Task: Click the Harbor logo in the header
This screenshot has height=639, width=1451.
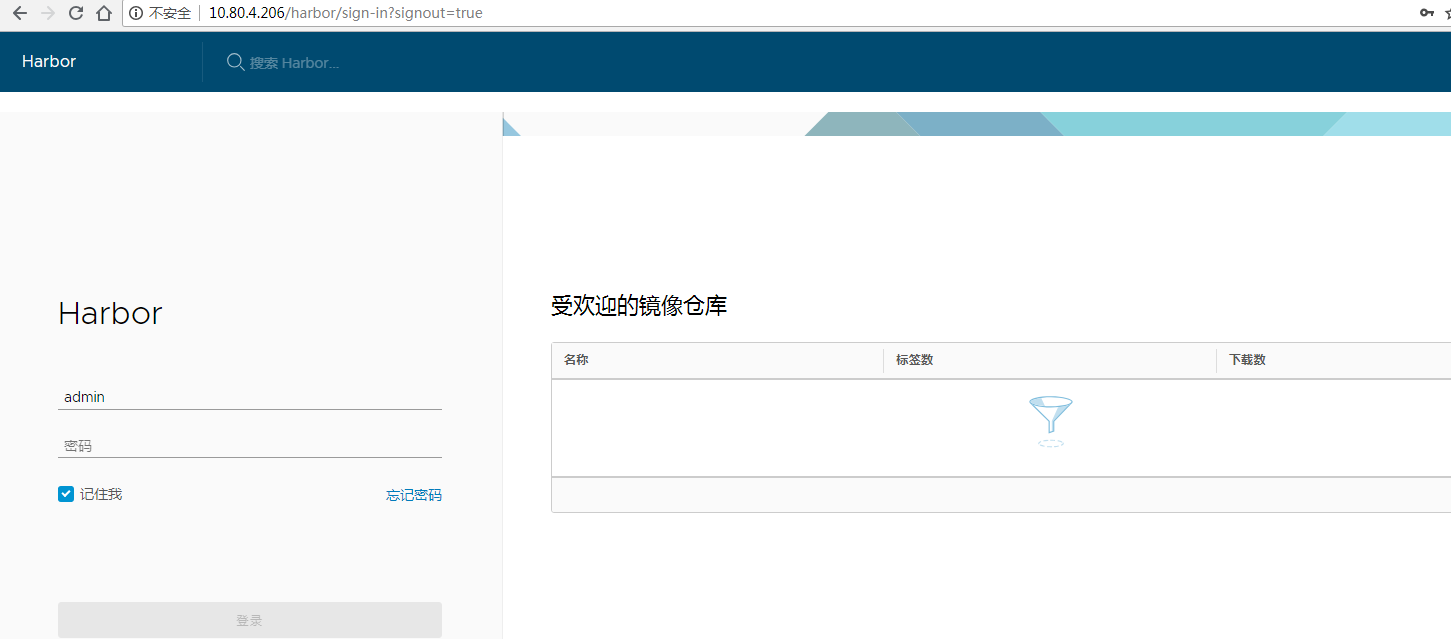Action: (49, 62)
